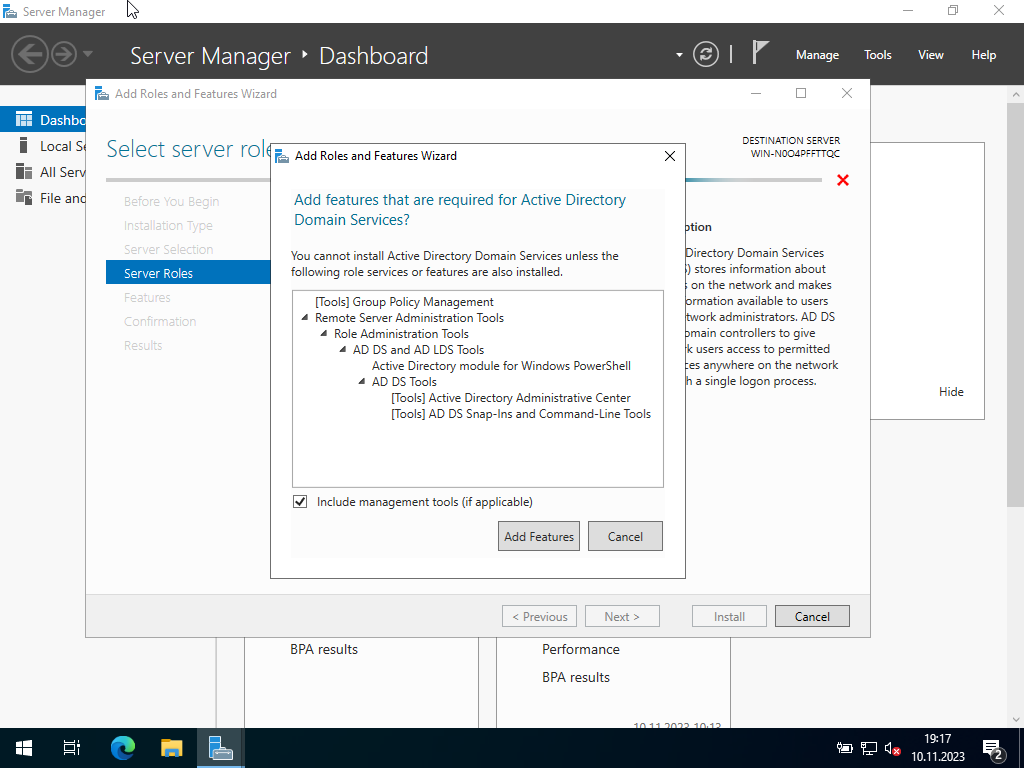Screen dimensions: 1024x768
Task: Go to Installation Type step
Action: [168, 225]
